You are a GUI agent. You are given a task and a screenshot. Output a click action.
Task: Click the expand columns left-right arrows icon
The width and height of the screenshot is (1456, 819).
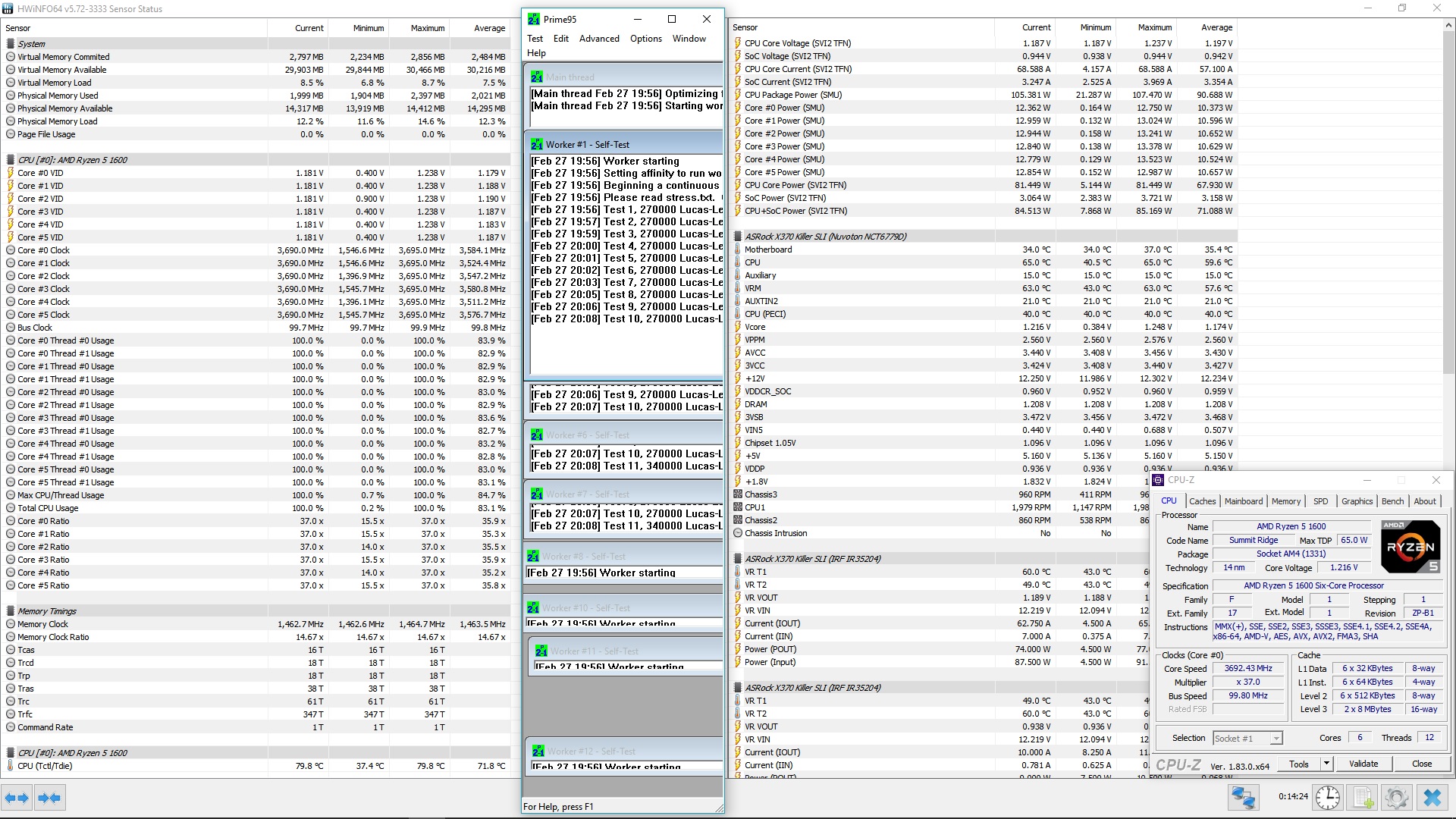tap(17, 797)
